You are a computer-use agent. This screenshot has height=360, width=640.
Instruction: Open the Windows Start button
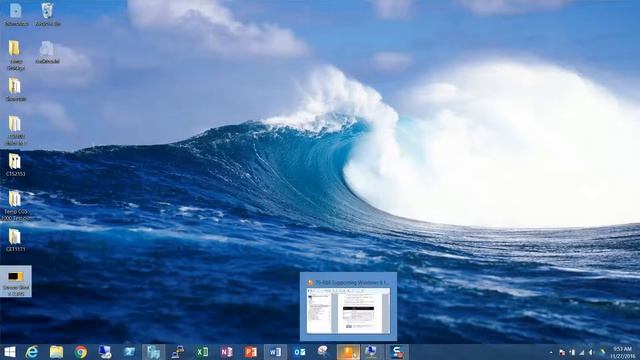[9, 352]
